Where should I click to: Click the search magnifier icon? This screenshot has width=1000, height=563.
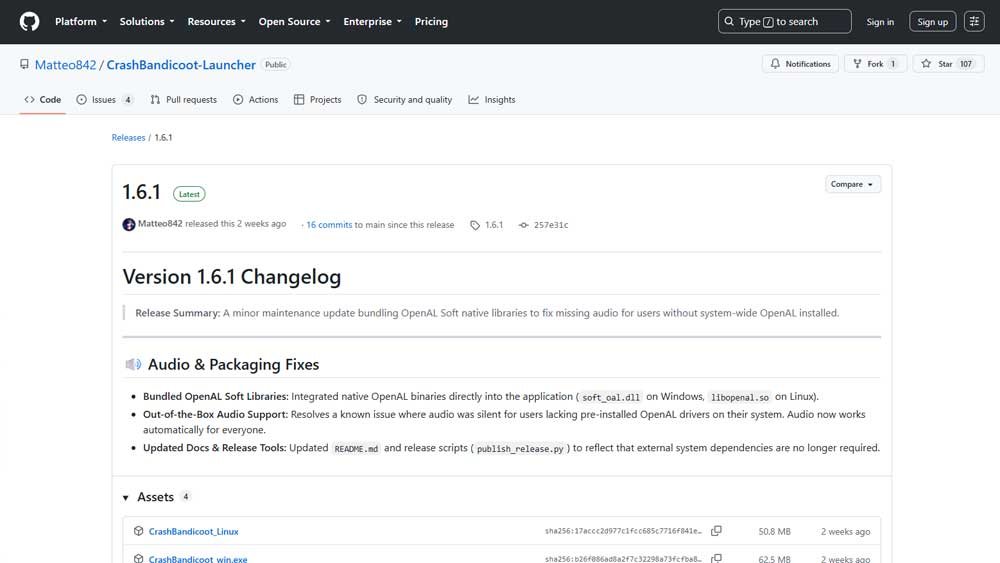click(729, 22)
